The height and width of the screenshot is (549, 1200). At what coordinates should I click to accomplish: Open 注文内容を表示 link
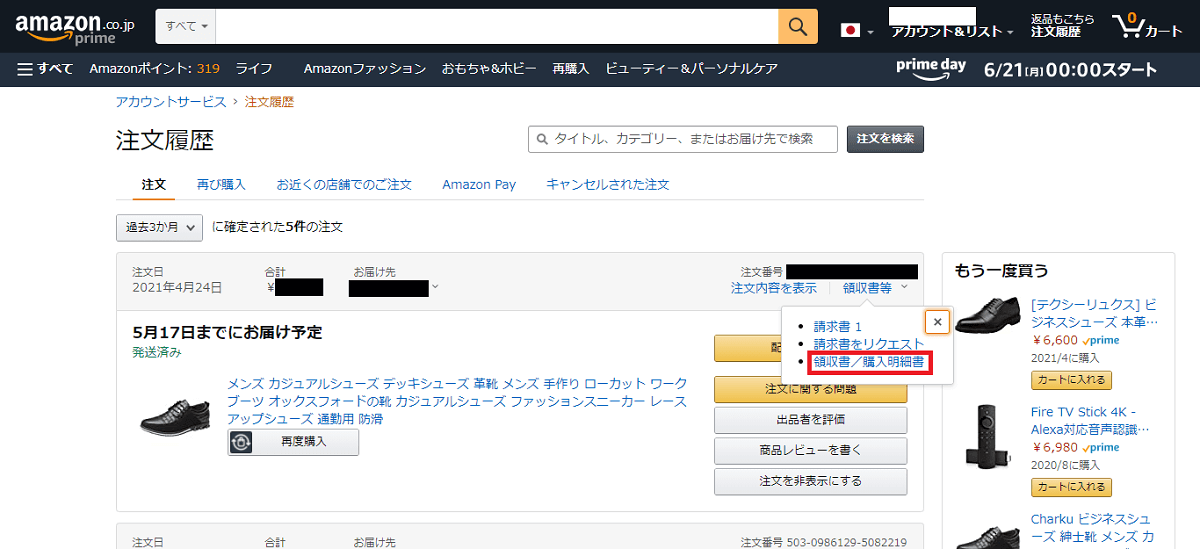click(773, 288)
